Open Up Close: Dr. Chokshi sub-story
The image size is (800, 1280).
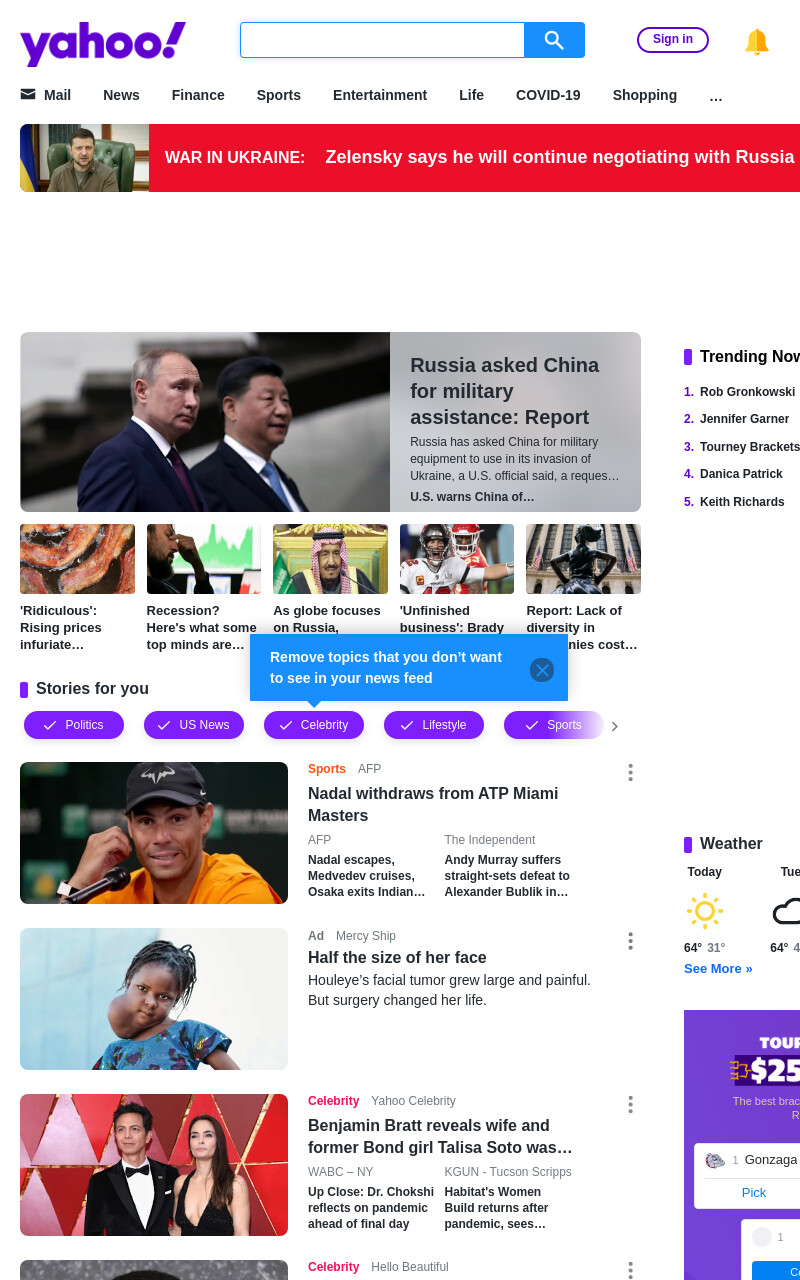point(371,1208)
